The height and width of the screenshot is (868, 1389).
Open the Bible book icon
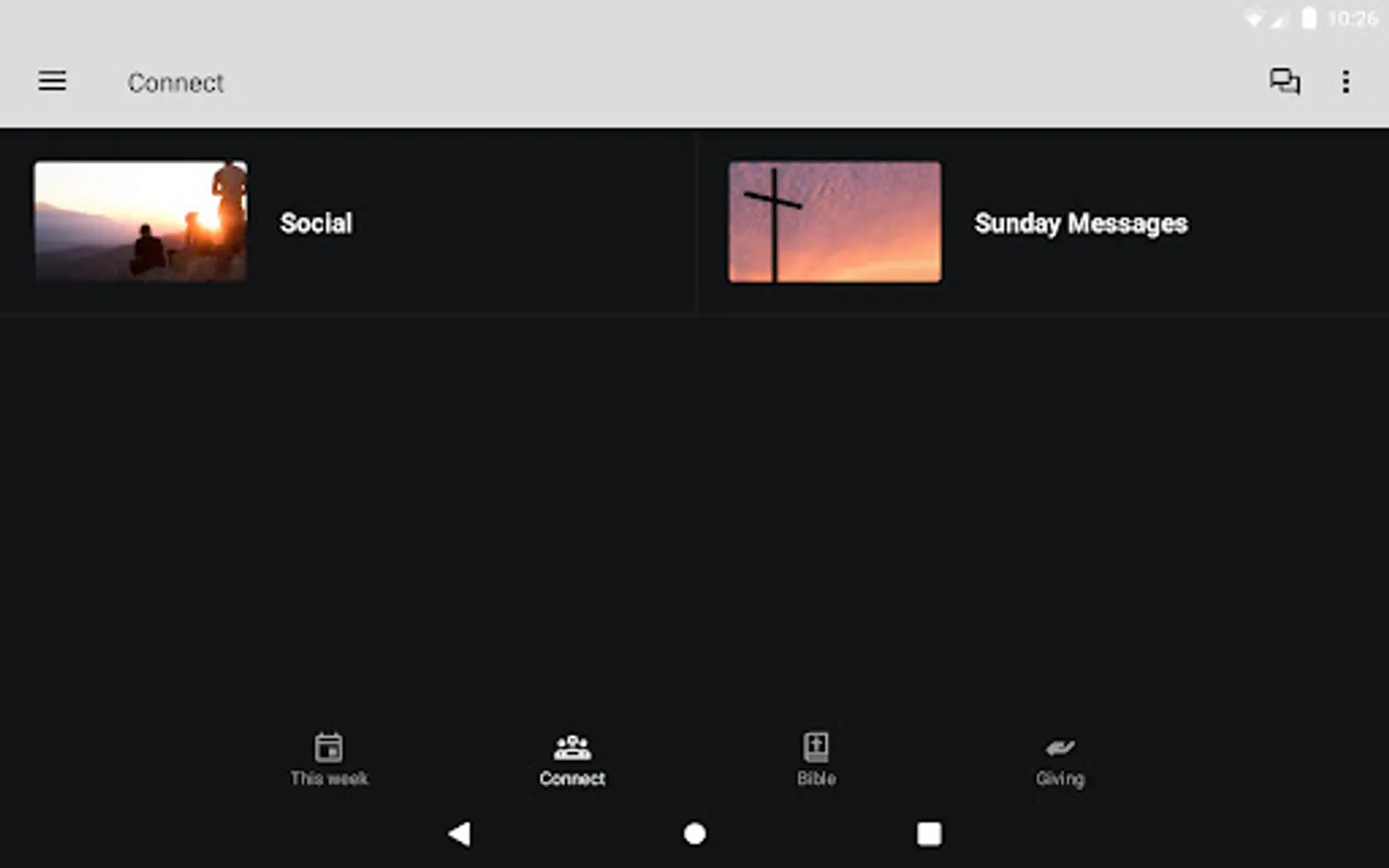click(x=816, y=744)
